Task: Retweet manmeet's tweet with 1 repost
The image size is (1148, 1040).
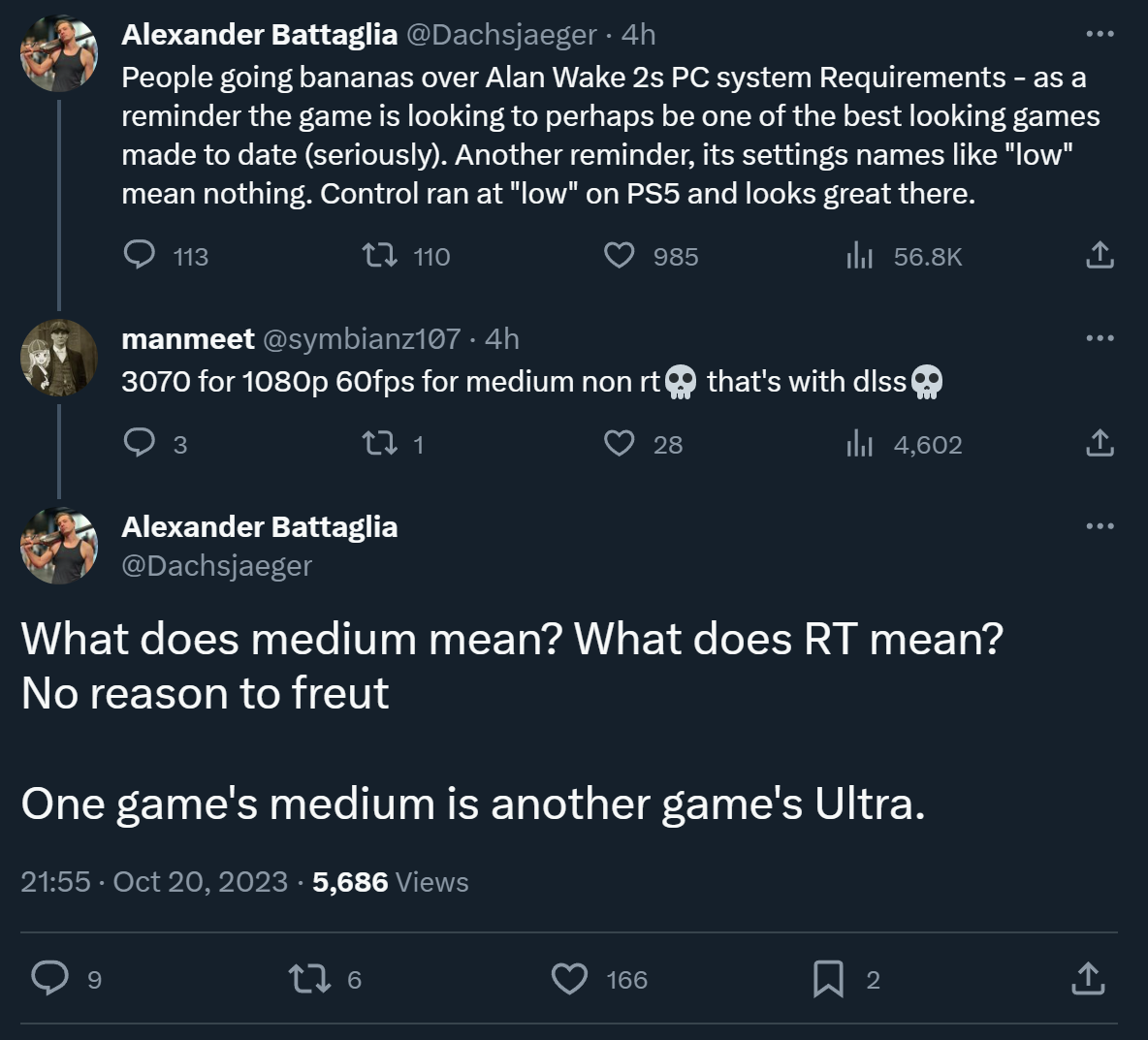Action: coord(379,444)
